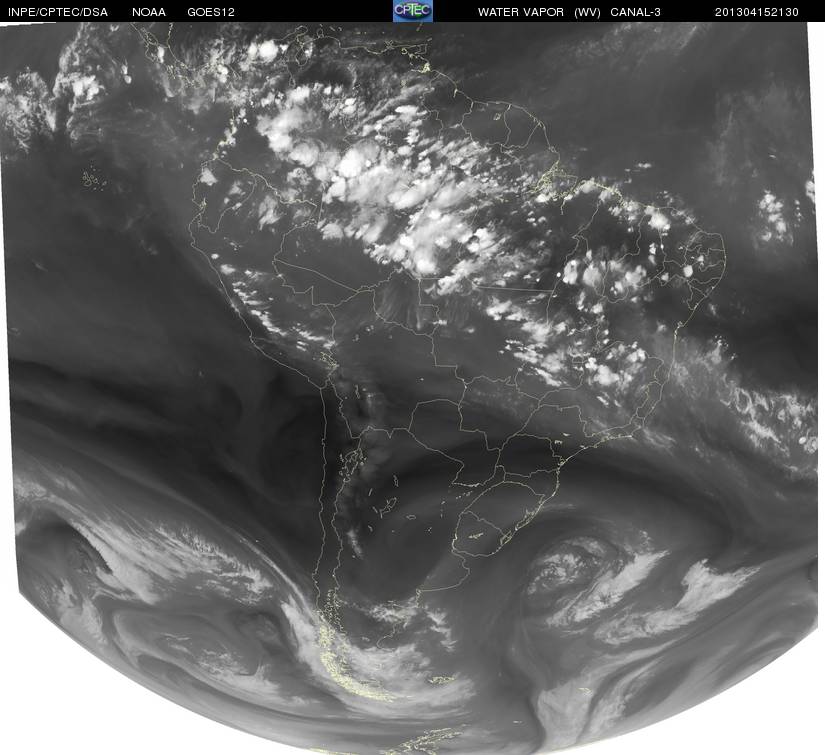Image resolution: width=825 pixels, height=755 pixels.
Task: Click the WATER VAPOR header text
Action: click(x=521, y=12)
